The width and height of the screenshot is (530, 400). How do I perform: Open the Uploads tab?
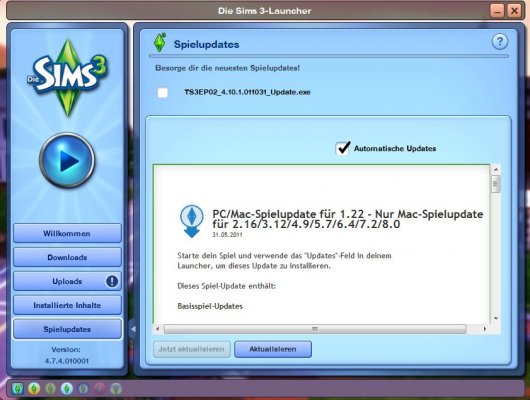(67, 281)
